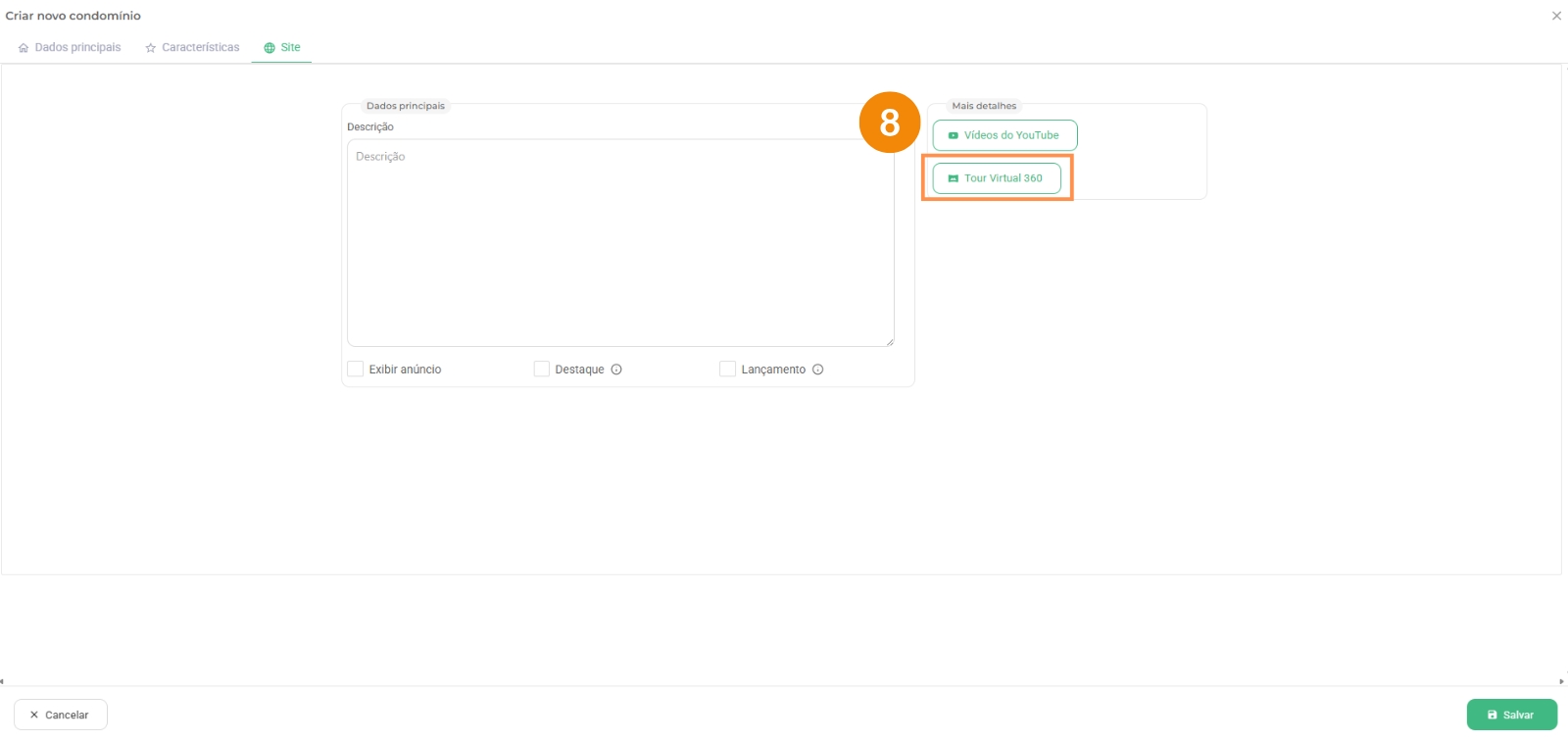Viewport: 1568px width, 741px height.
Task: Click the video icon in Vídeos do YouTube
Action: (954, 136)
